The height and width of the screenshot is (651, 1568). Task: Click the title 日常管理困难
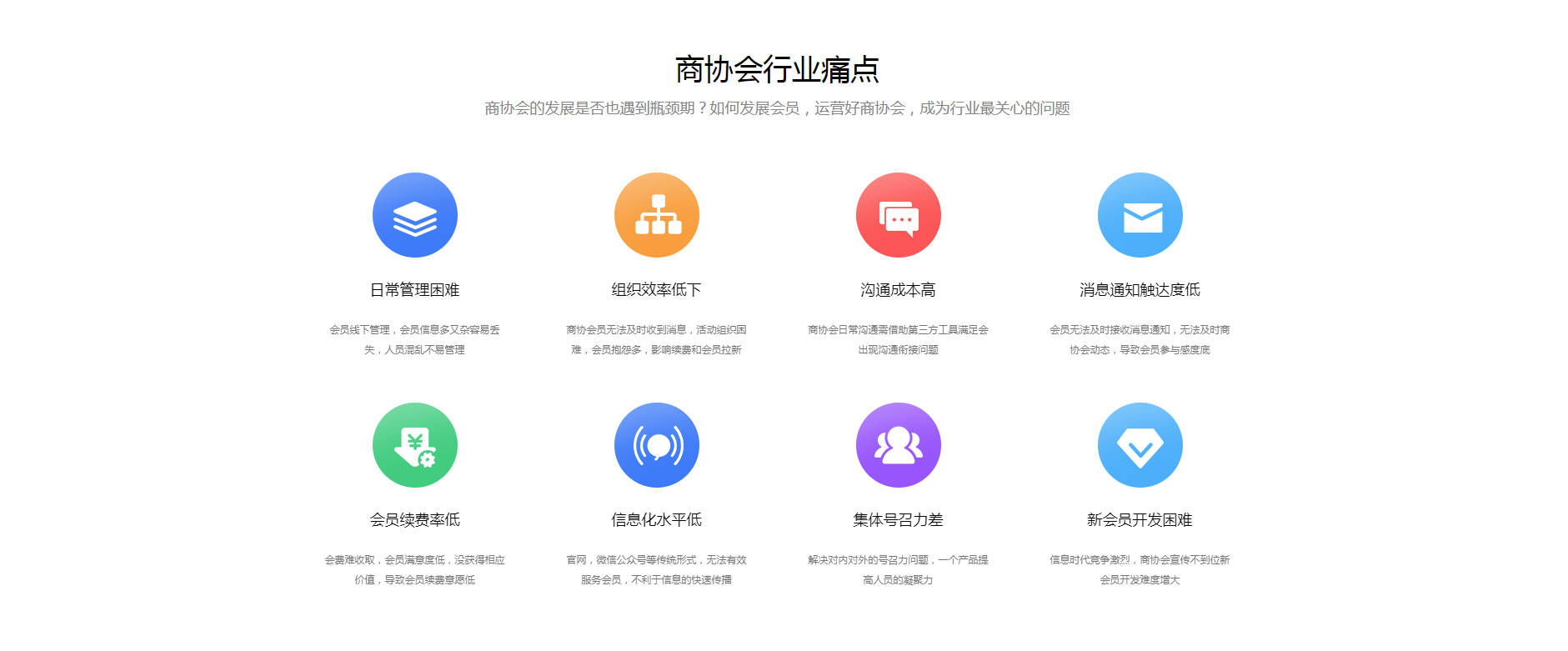[x=415, y=290]
